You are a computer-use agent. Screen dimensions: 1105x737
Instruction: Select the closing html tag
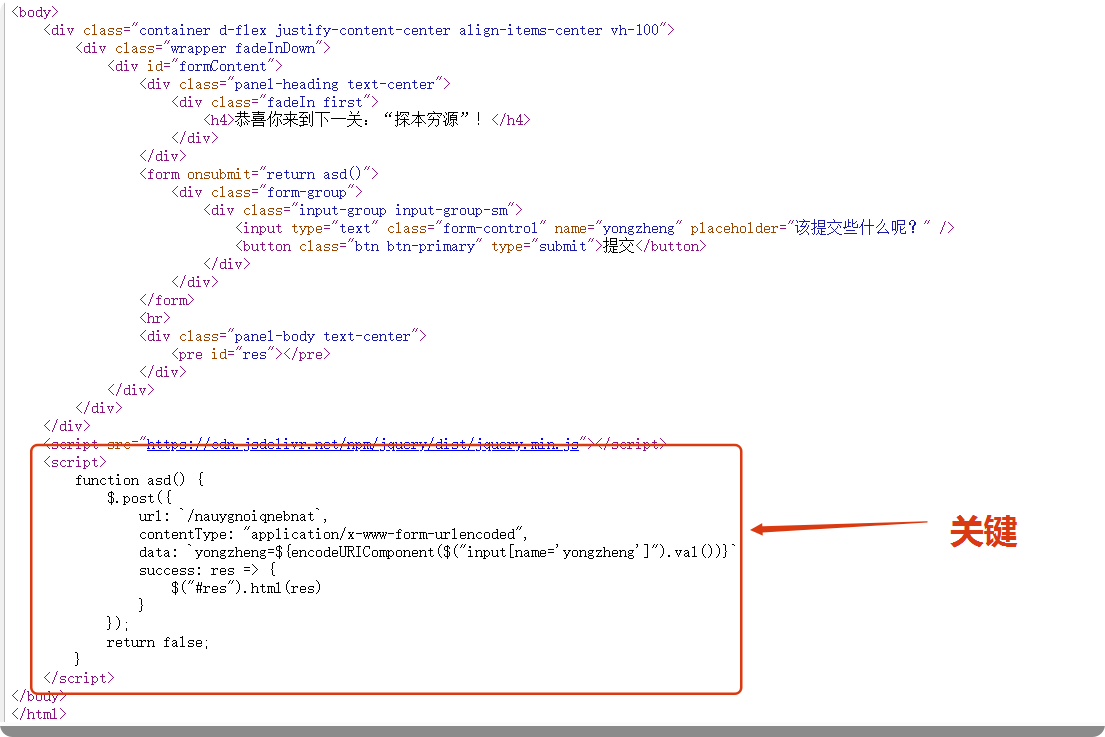[39, 714]
